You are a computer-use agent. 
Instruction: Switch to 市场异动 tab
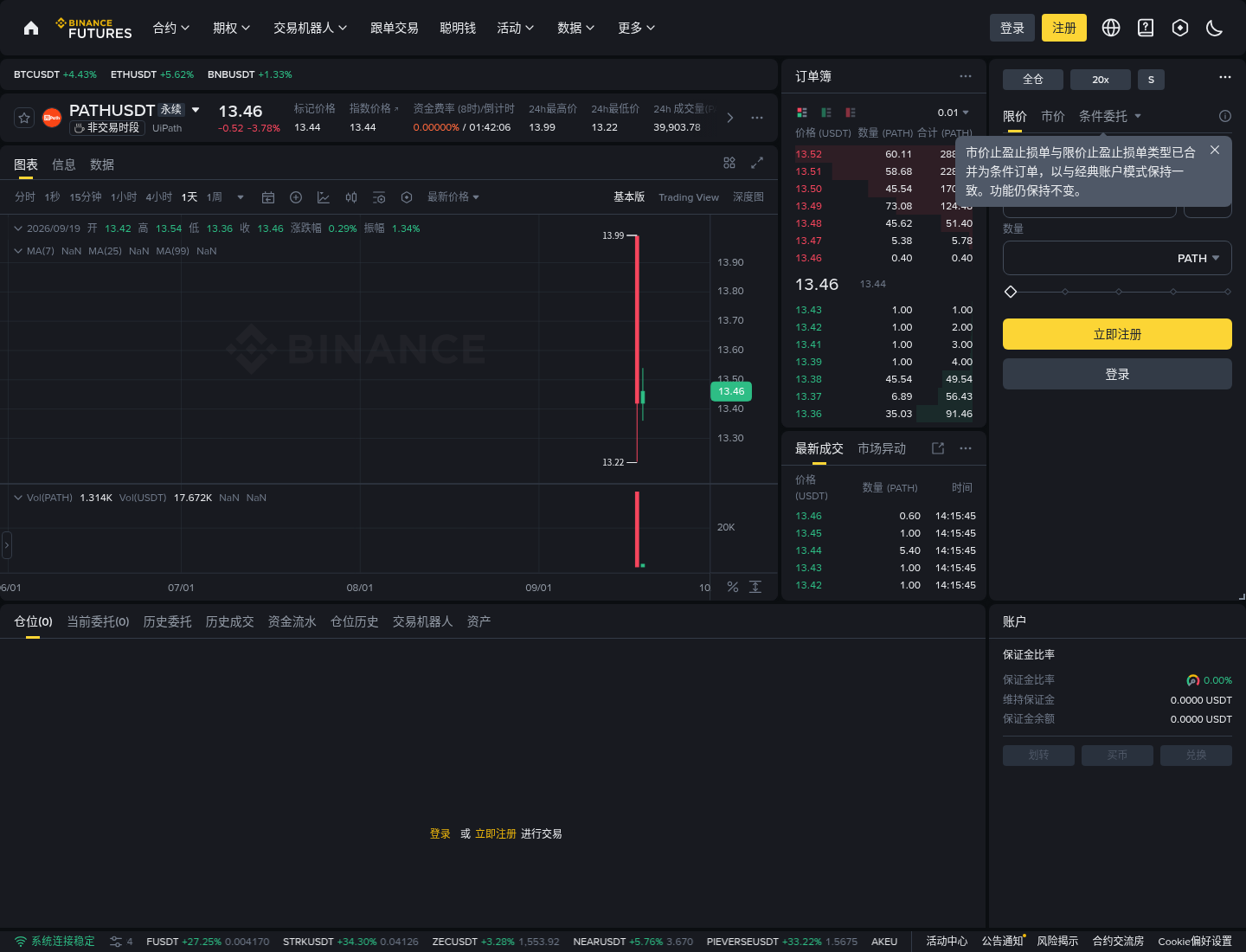click(882, 448)
